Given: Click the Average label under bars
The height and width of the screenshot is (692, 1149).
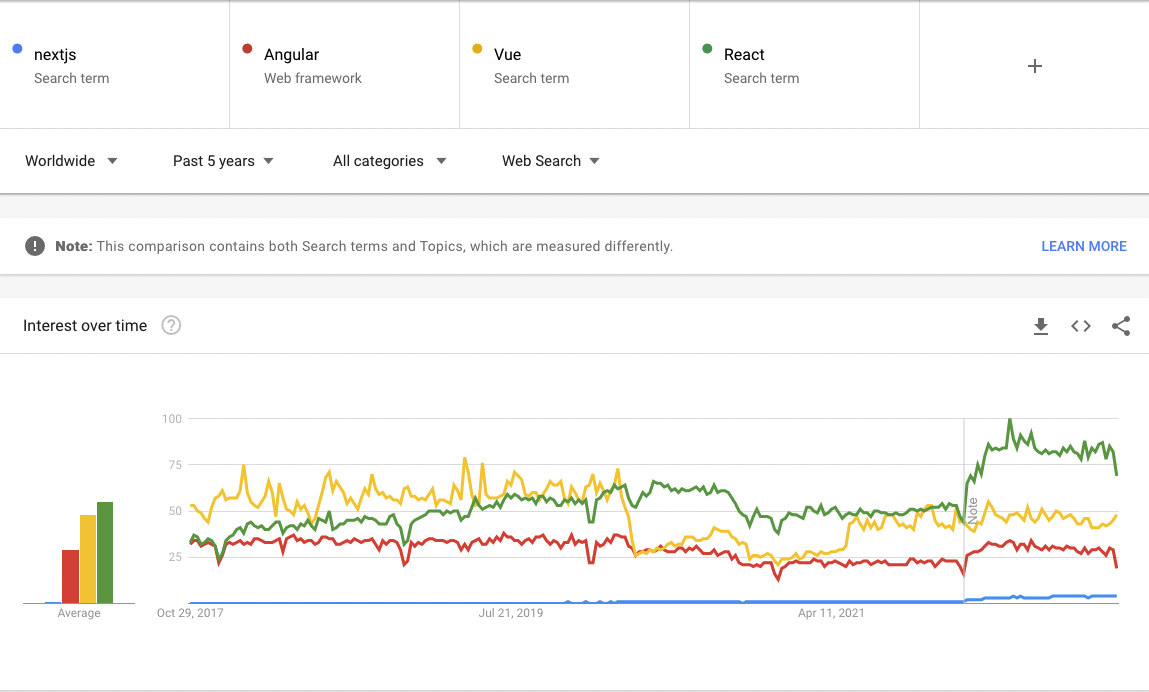Looking at the screenshot, I should coord(79,613).
